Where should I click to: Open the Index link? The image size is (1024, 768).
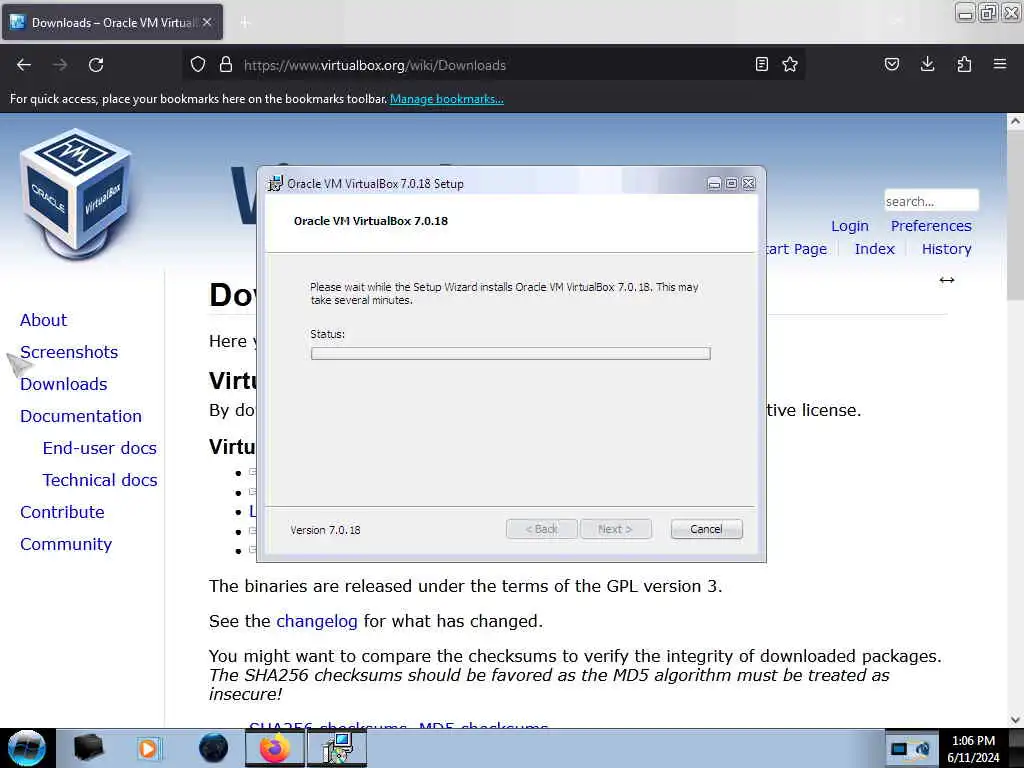[x=874, y=249]
